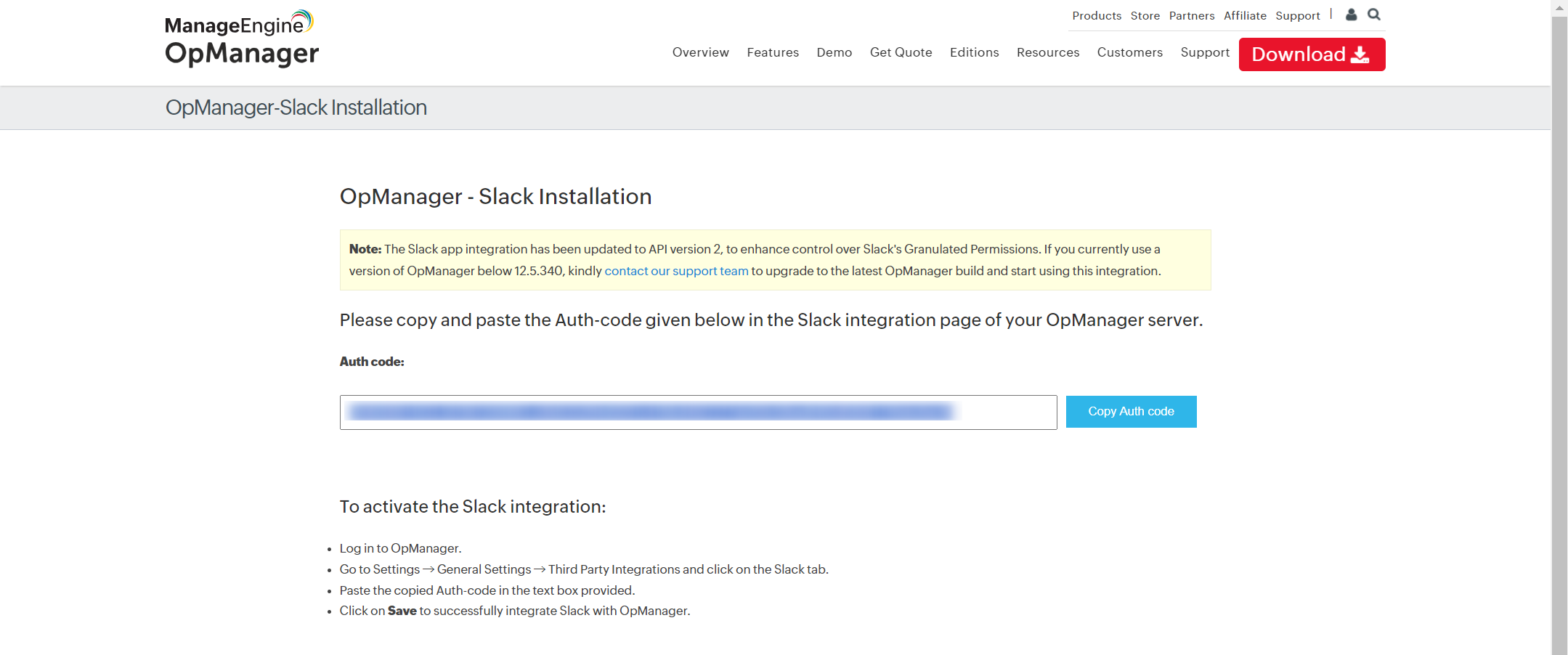Screen dimensions: 1568x655
Task: Click inside the Auth code text field
Action: pos(697,412)
